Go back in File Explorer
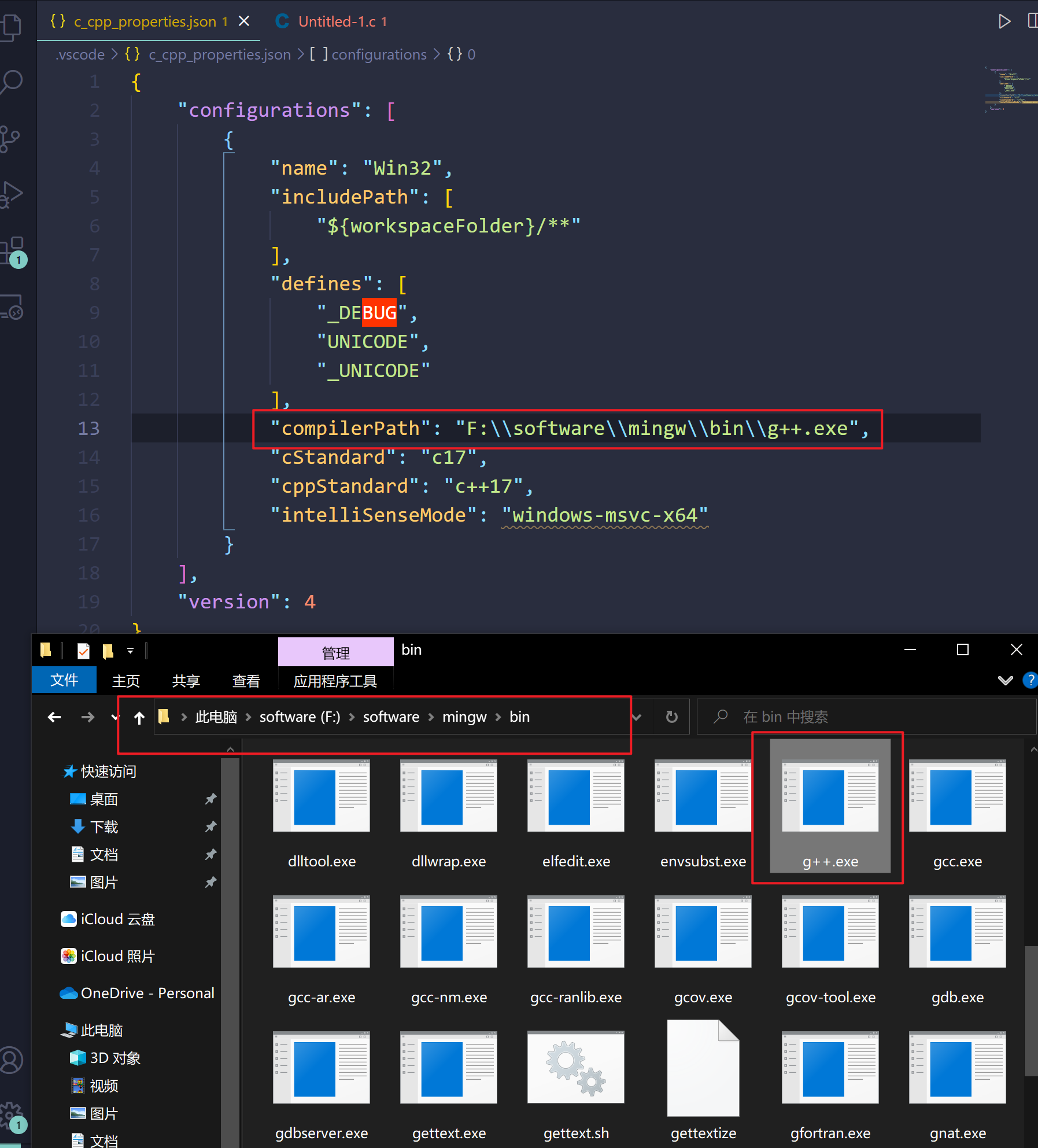 coord(54,717)
